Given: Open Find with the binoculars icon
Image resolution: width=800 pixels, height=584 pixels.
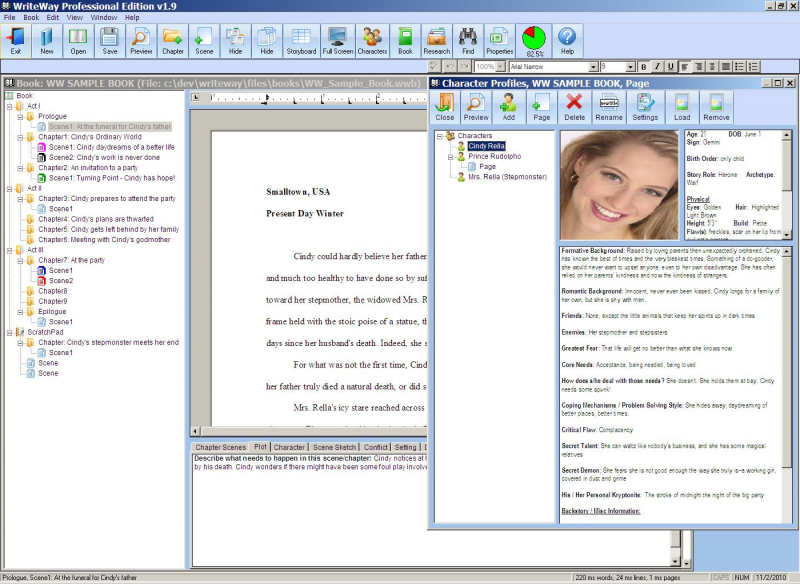Looking at the screenshot, I should coord(468,40).
